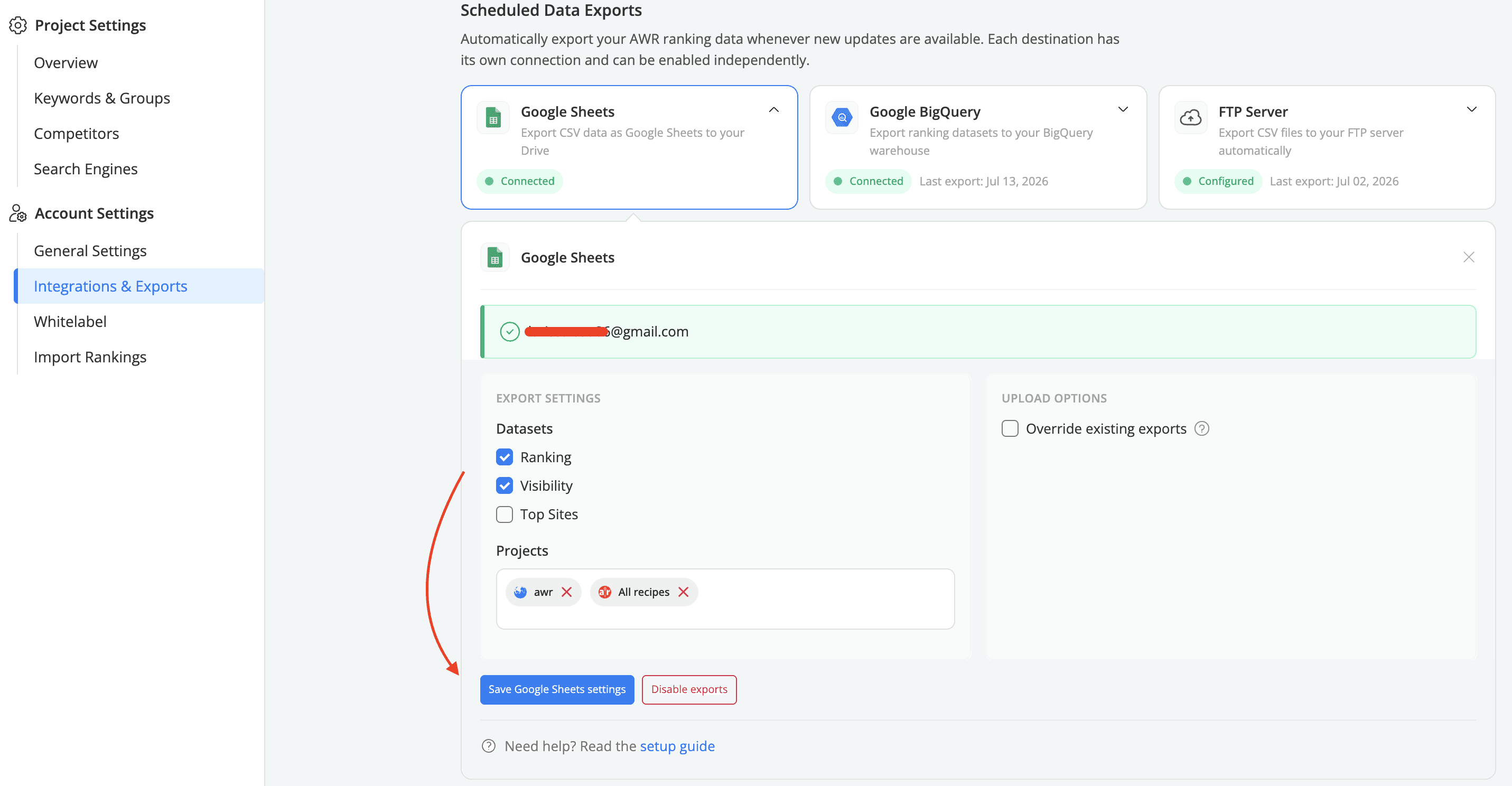
Task: Click the Scheduled Data Exports heading
Action: click(x=550, y=10)
